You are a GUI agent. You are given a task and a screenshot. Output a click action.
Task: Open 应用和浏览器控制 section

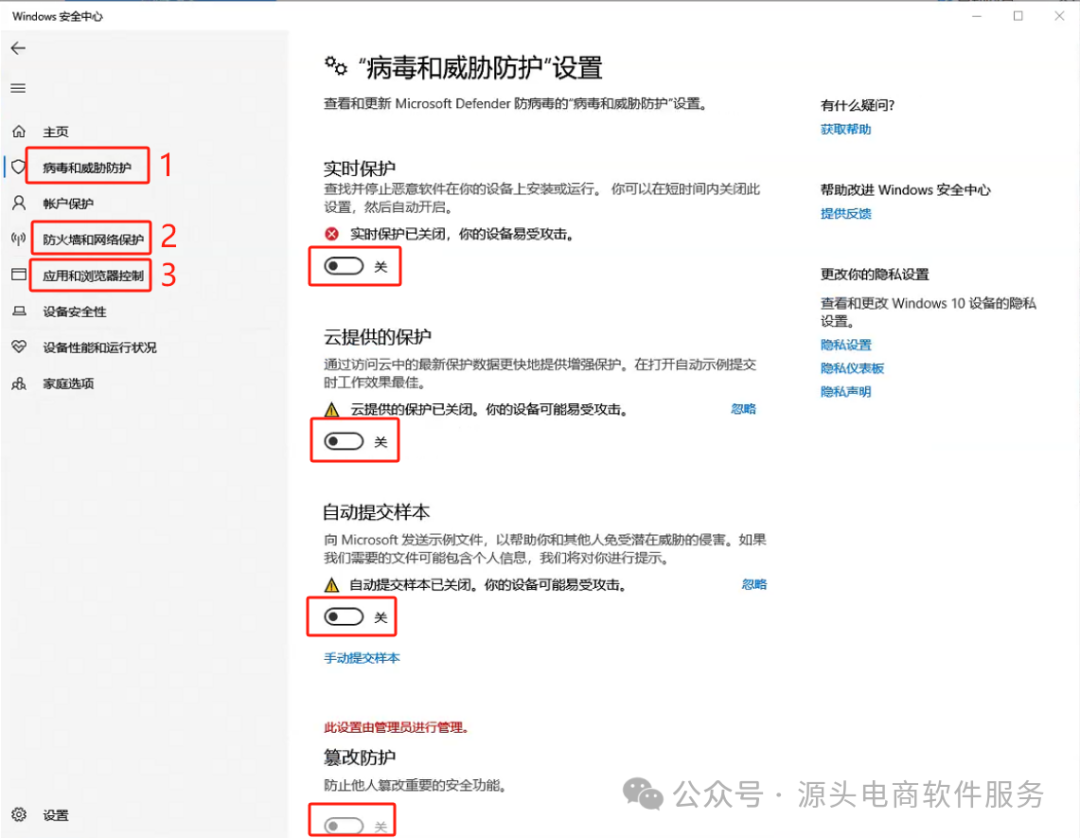pos(93,274)
